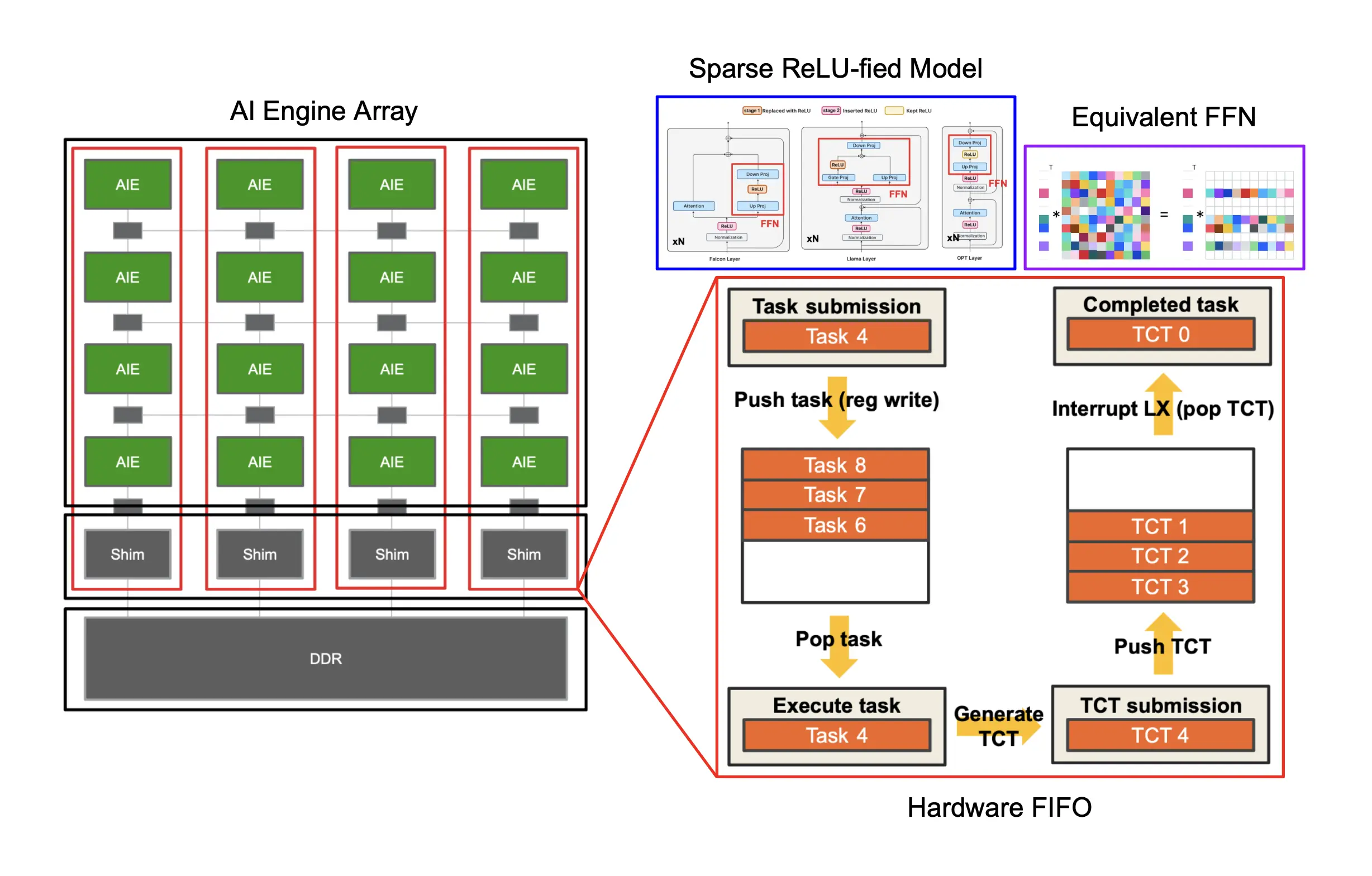Select Task 4 inside the Task submission box
Viewport: 1372px width, 876px height.
[836, 336]
